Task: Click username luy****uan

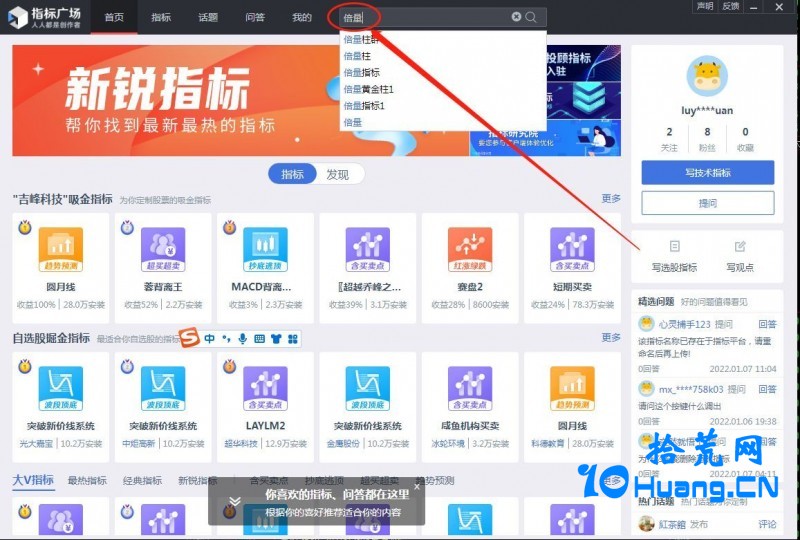Action: pyautogui.click(x=707, y=111)
